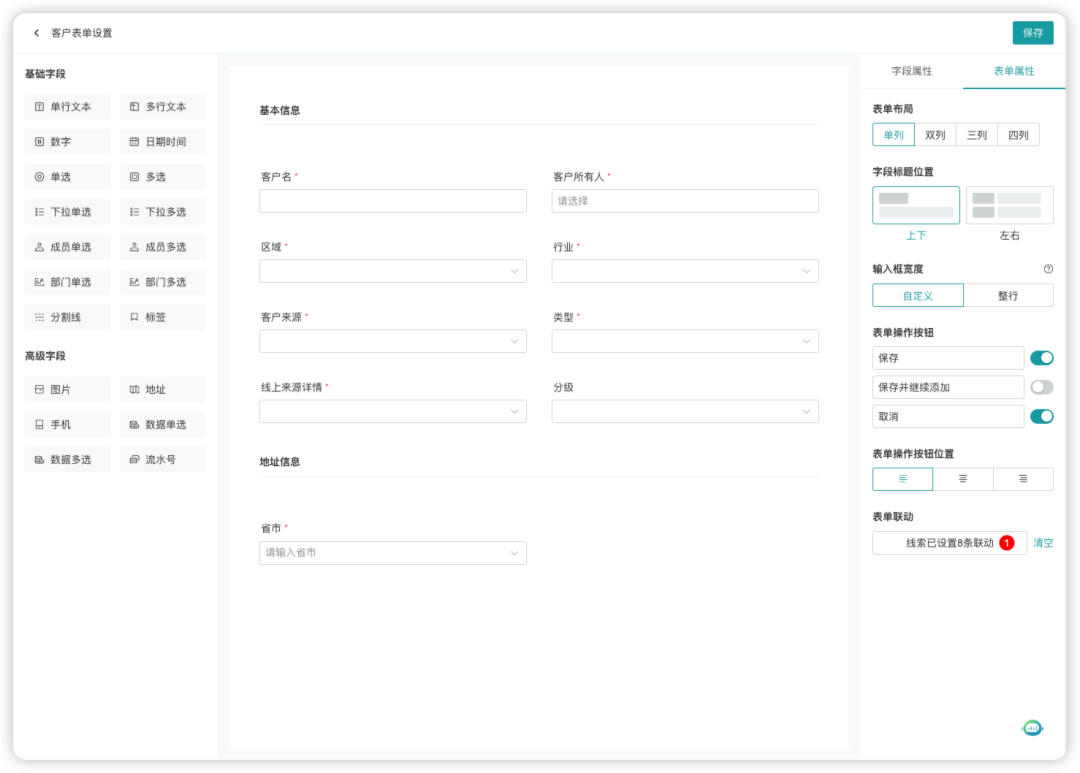Turn off the 取消 form action button
Screen dimensions: 1080x773
1041,416
